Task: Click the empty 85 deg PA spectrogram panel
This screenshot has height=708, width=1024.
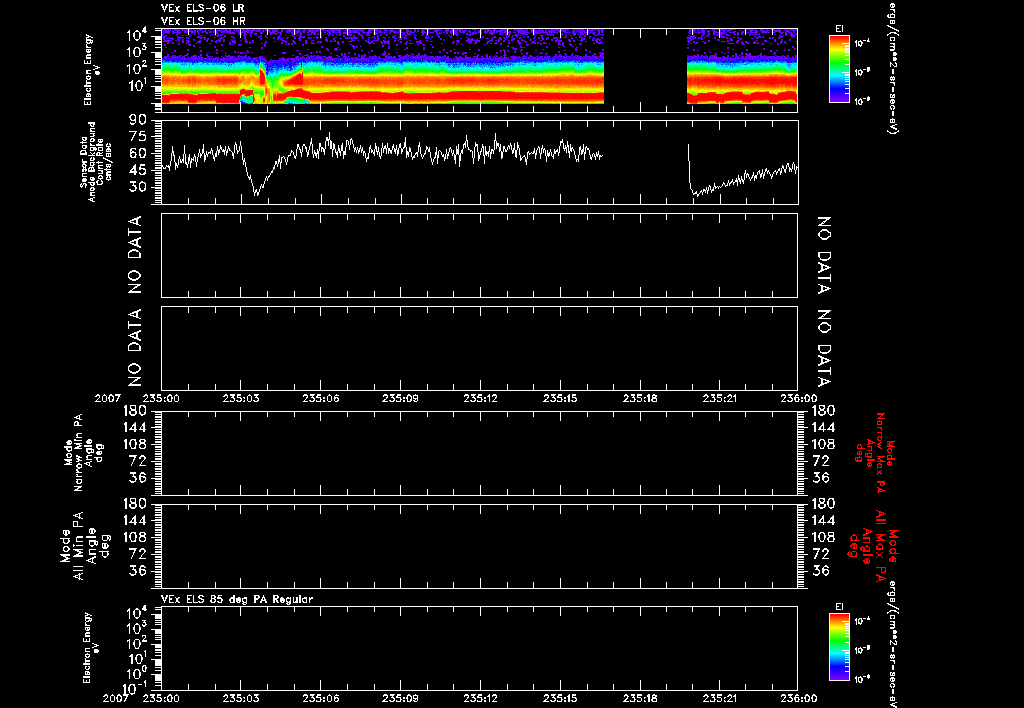Action: click(x=479, y=647)
